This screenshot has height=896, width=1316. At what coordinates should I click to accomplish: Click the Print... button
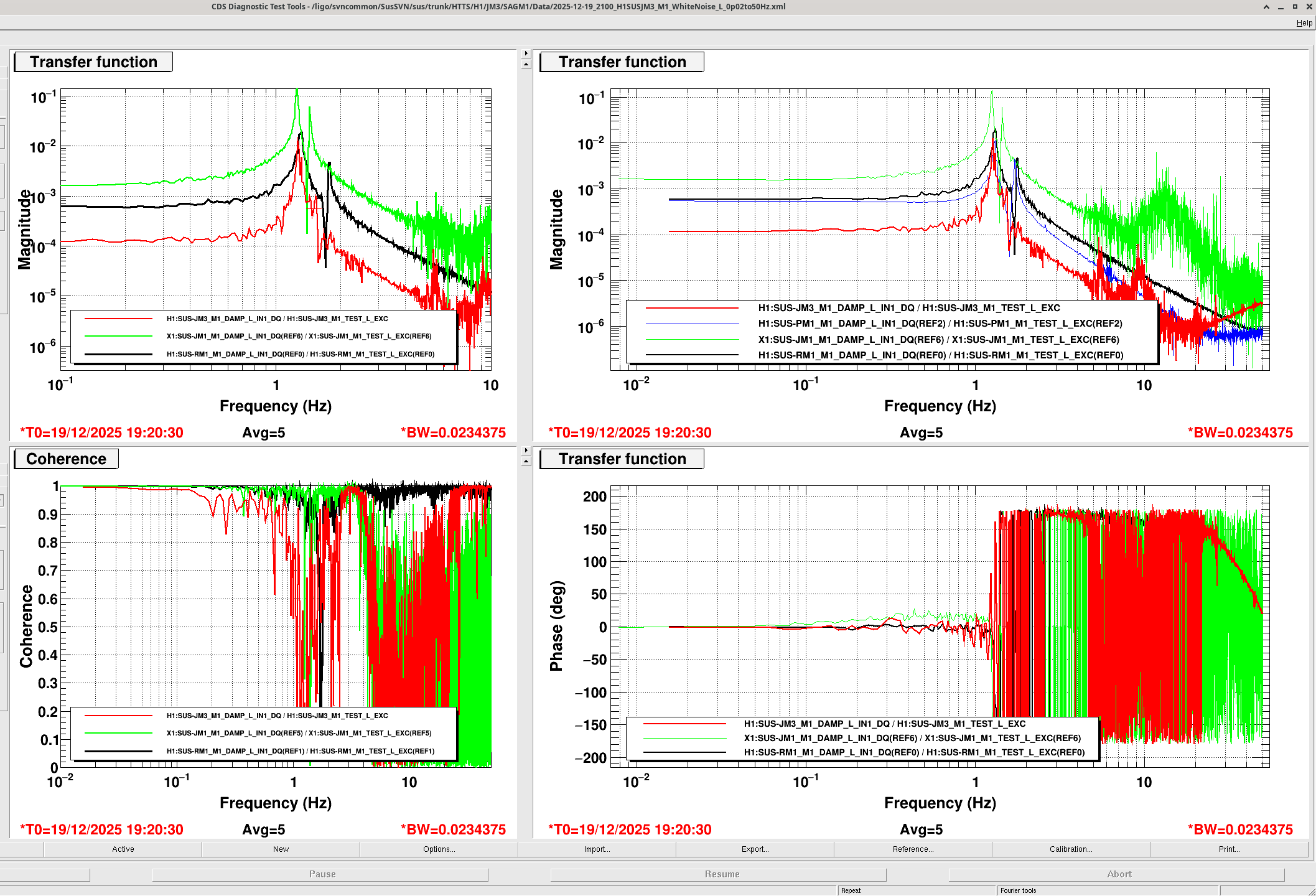(1229, 849)
